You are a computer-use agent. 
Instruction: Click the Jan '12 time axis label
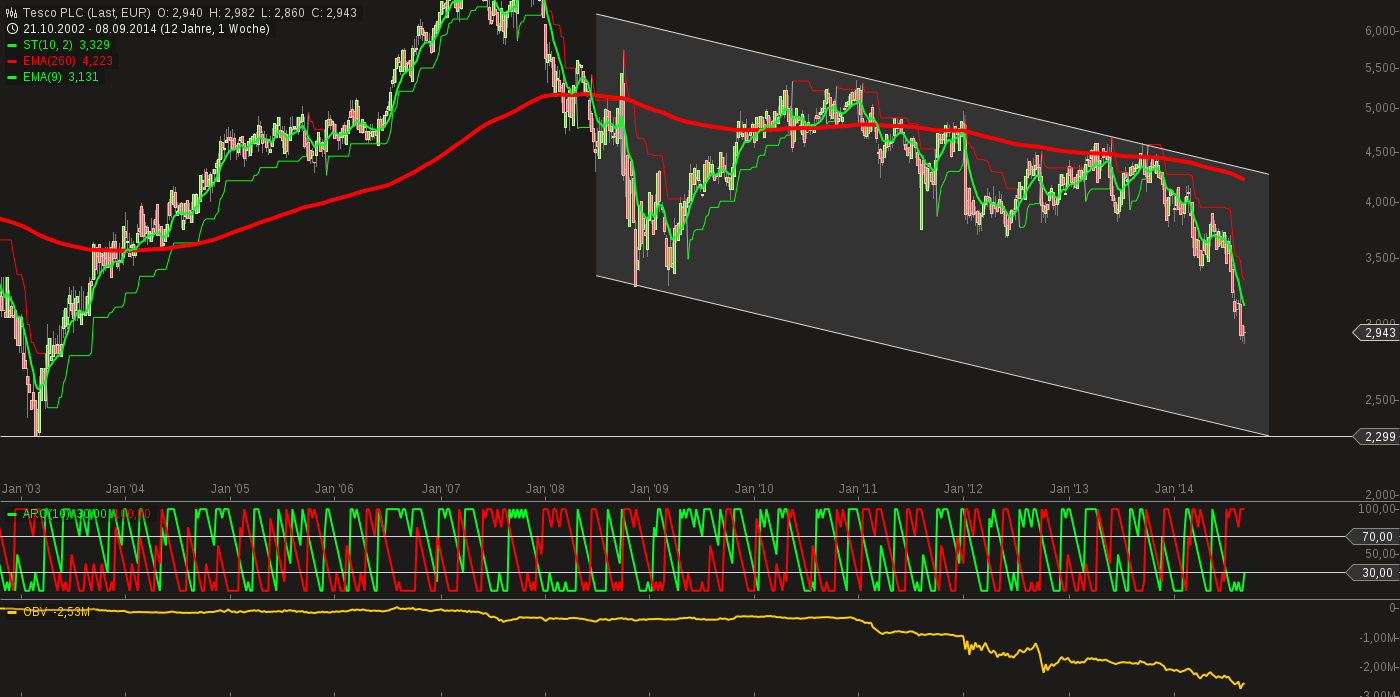[964, 489]
